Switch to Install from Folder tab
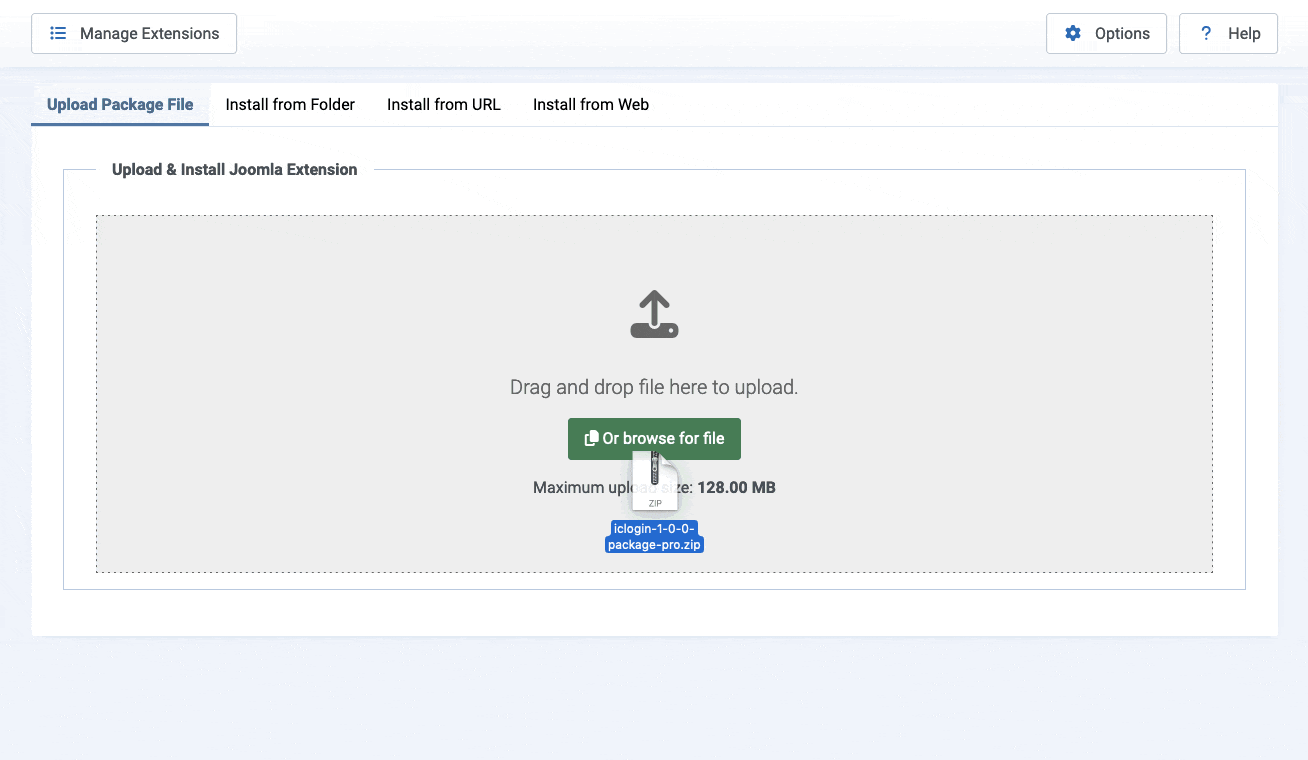Viewport: 1308px width, 760px height. tap(290, 104)
